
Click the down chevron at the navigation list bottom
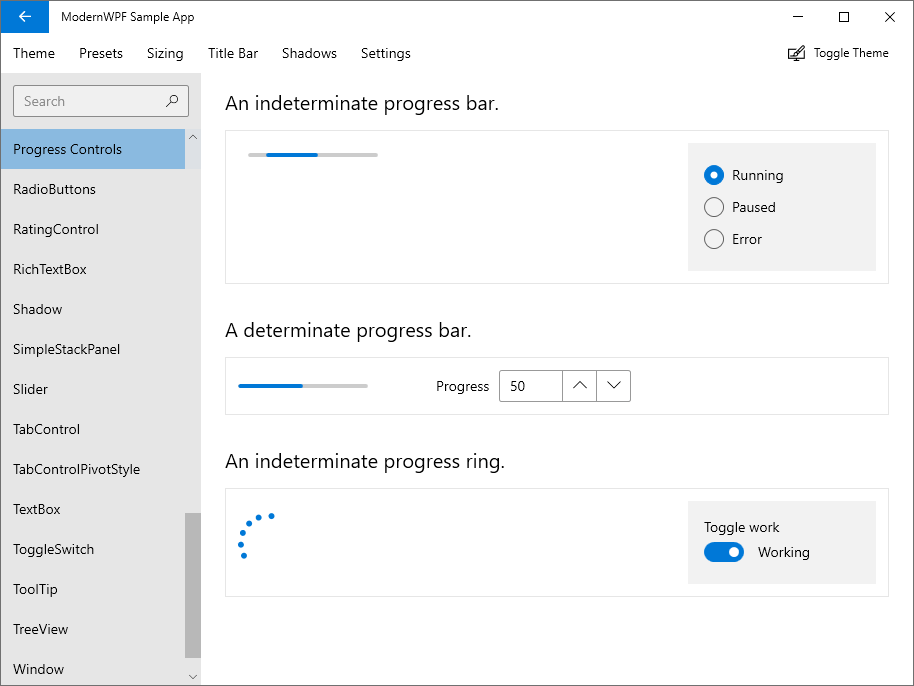click(x=192, y=676)
